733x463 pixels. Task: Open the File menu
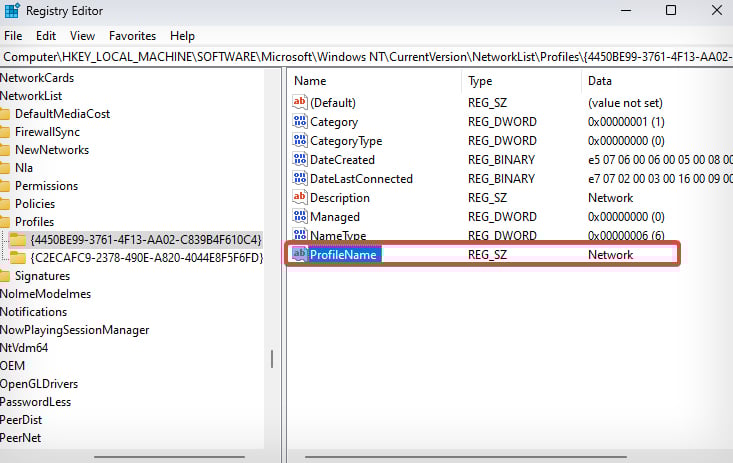click(x=13, y=36)
